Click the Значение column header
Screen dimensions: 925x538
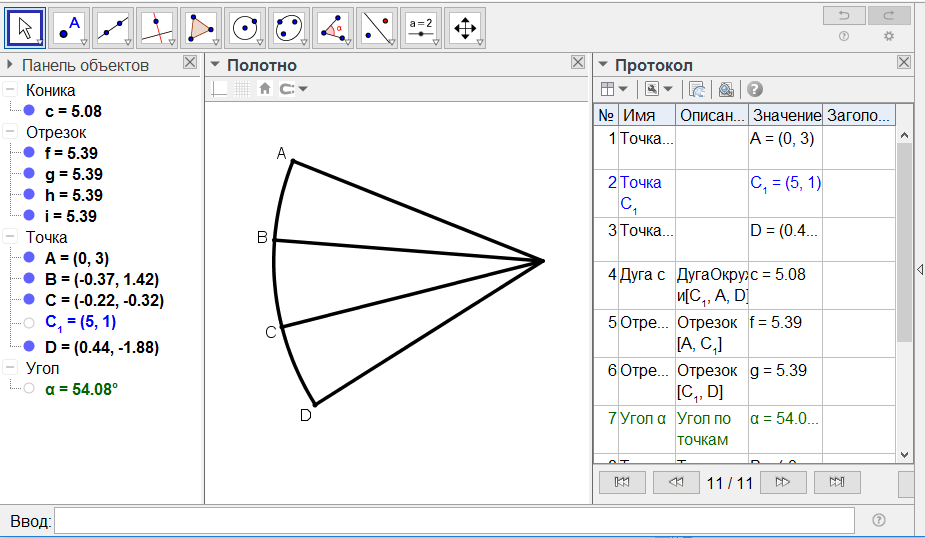coord(785,116)
